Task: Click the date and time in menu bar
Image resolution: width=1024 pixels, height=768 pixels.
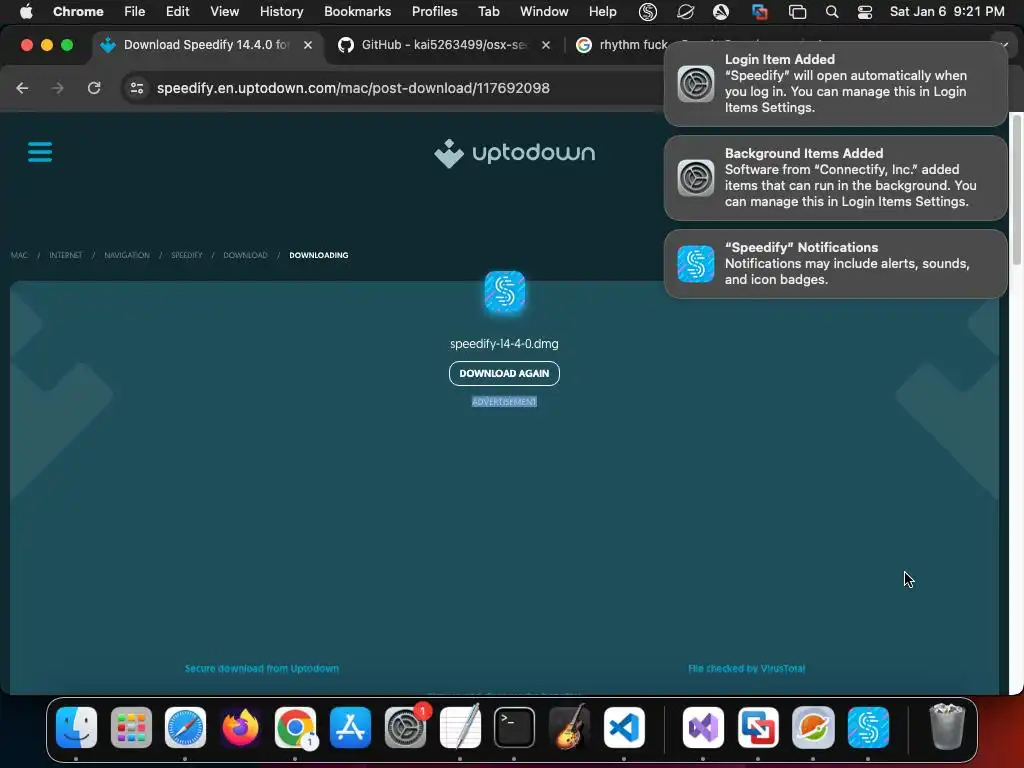Action: [x=947, y=12]
